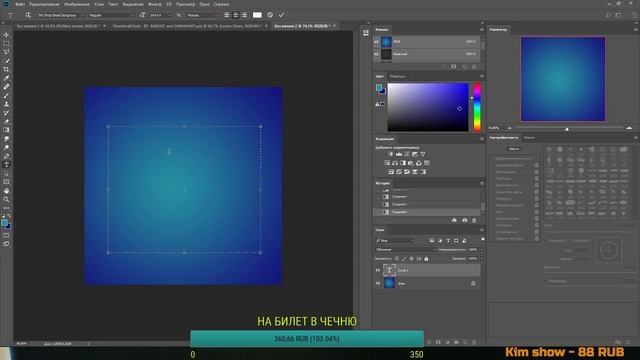This screenshot has height=360, width=640.
Task: Switch to Кисти tab beside Настройки кисти
Action: point(529,138)
